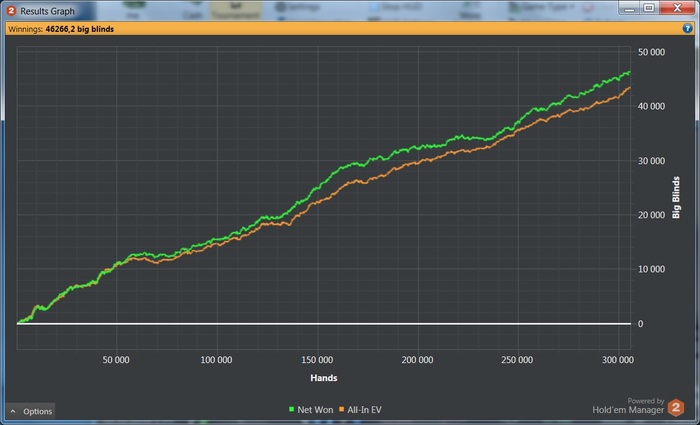
Task: Click the Results Graph title text
Action: [x=47, y=11]
